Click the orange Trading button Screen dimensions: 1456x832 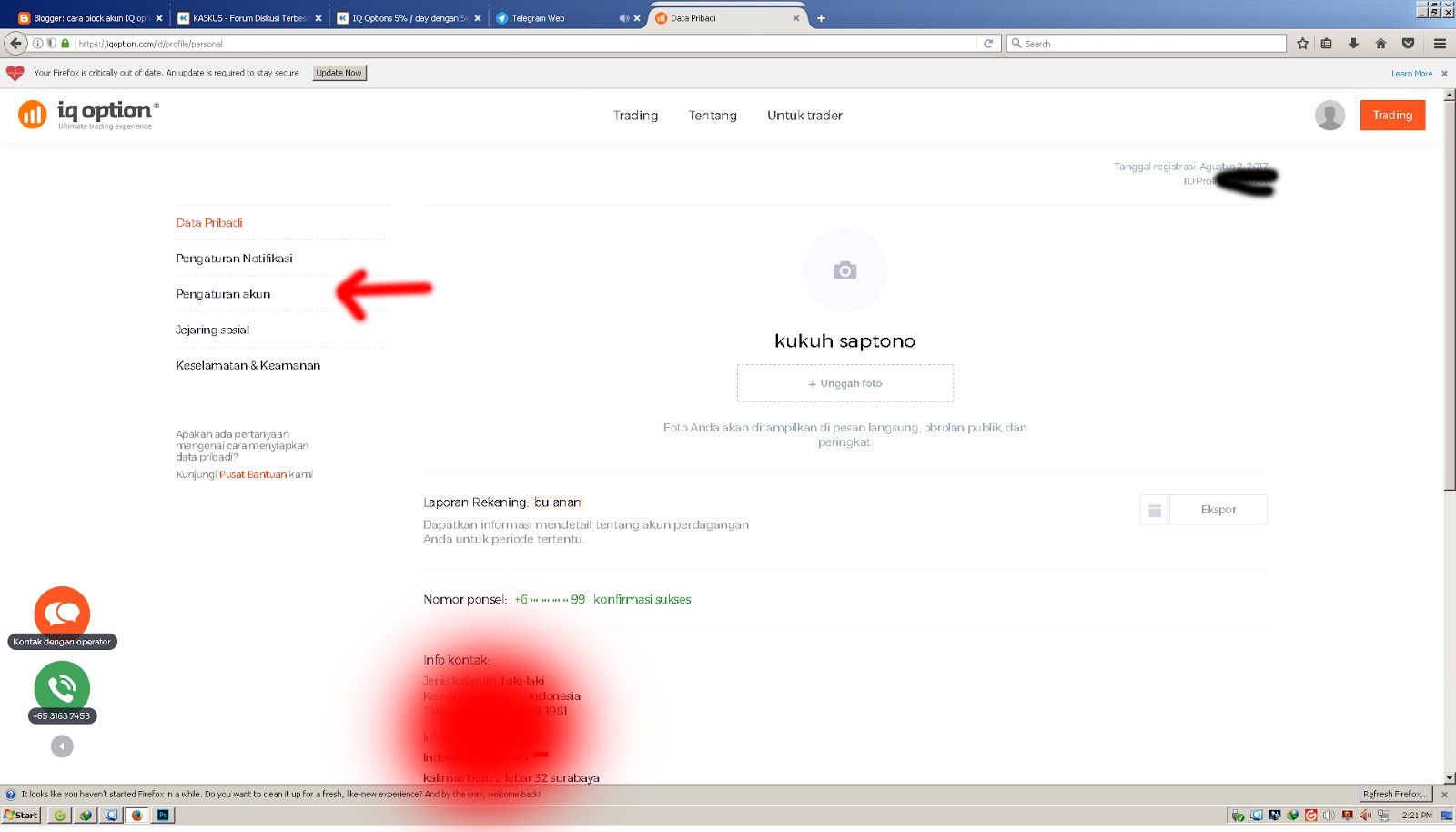click(x=1392, y=116)
